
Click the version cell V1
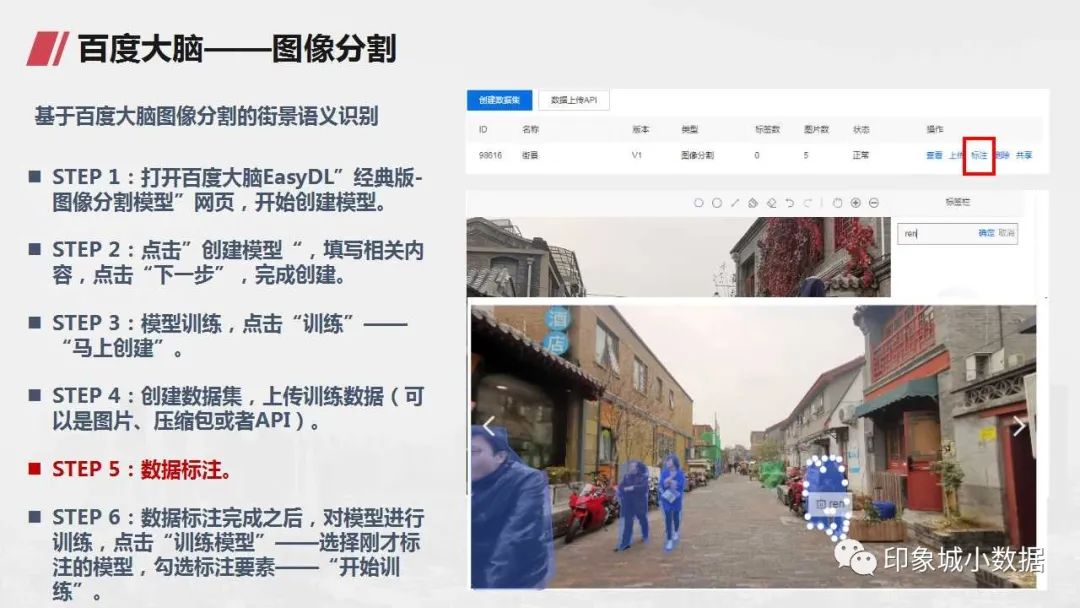(x=636, y=156)
